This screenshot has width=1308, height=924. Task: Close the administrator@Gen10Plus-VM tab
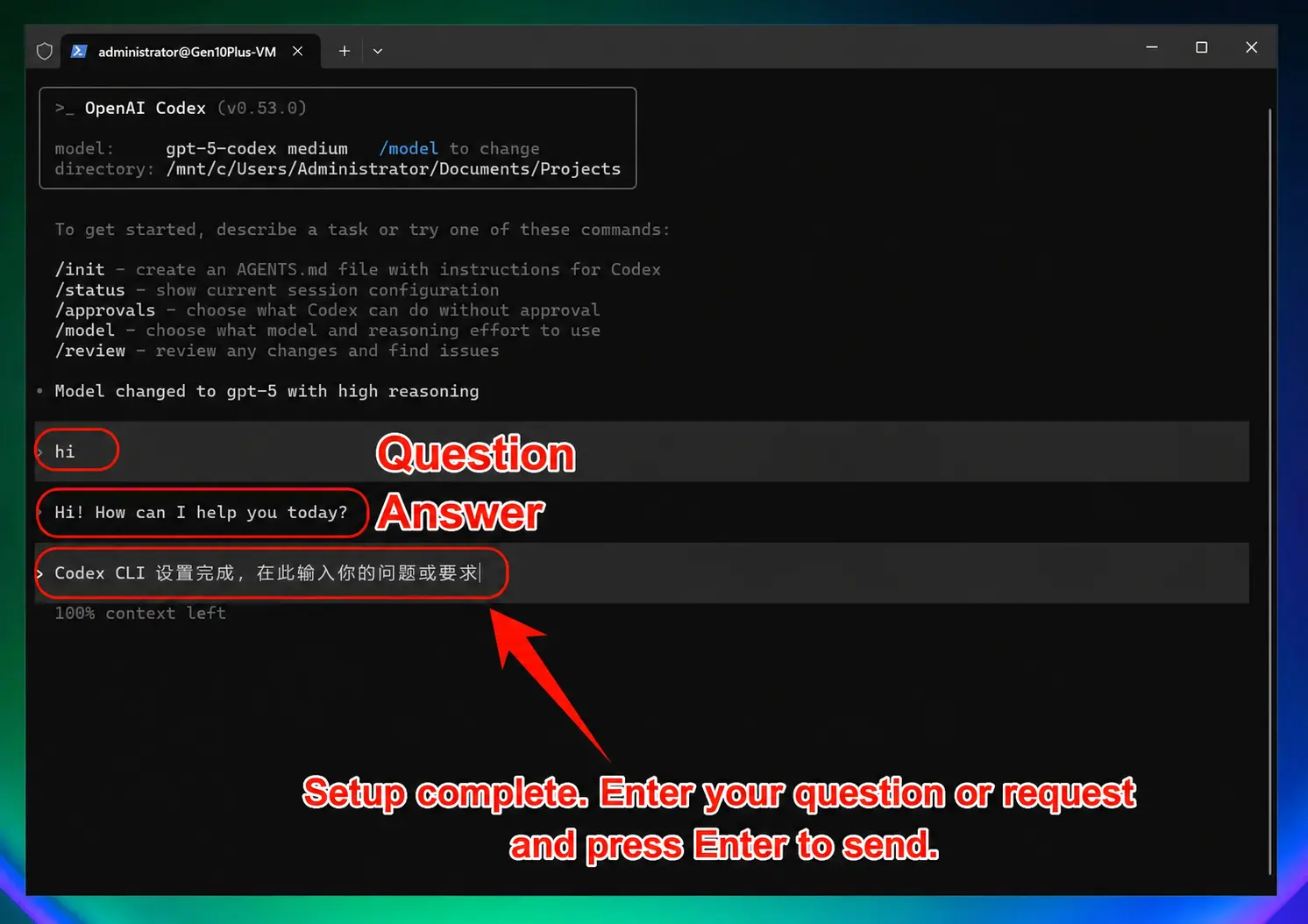click(x=298, y=51)
